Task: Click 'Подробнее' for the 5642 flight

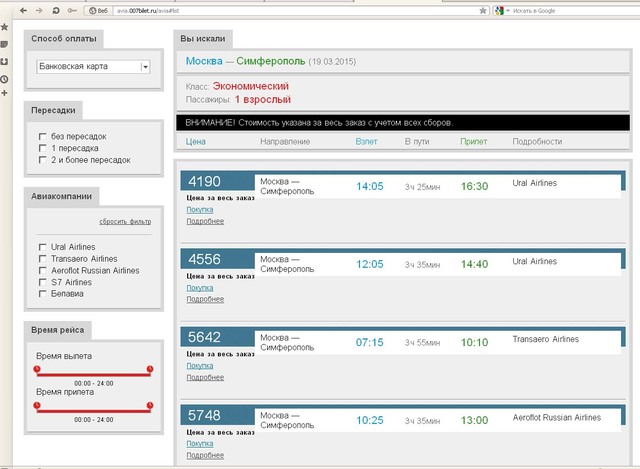Action: 205,378
